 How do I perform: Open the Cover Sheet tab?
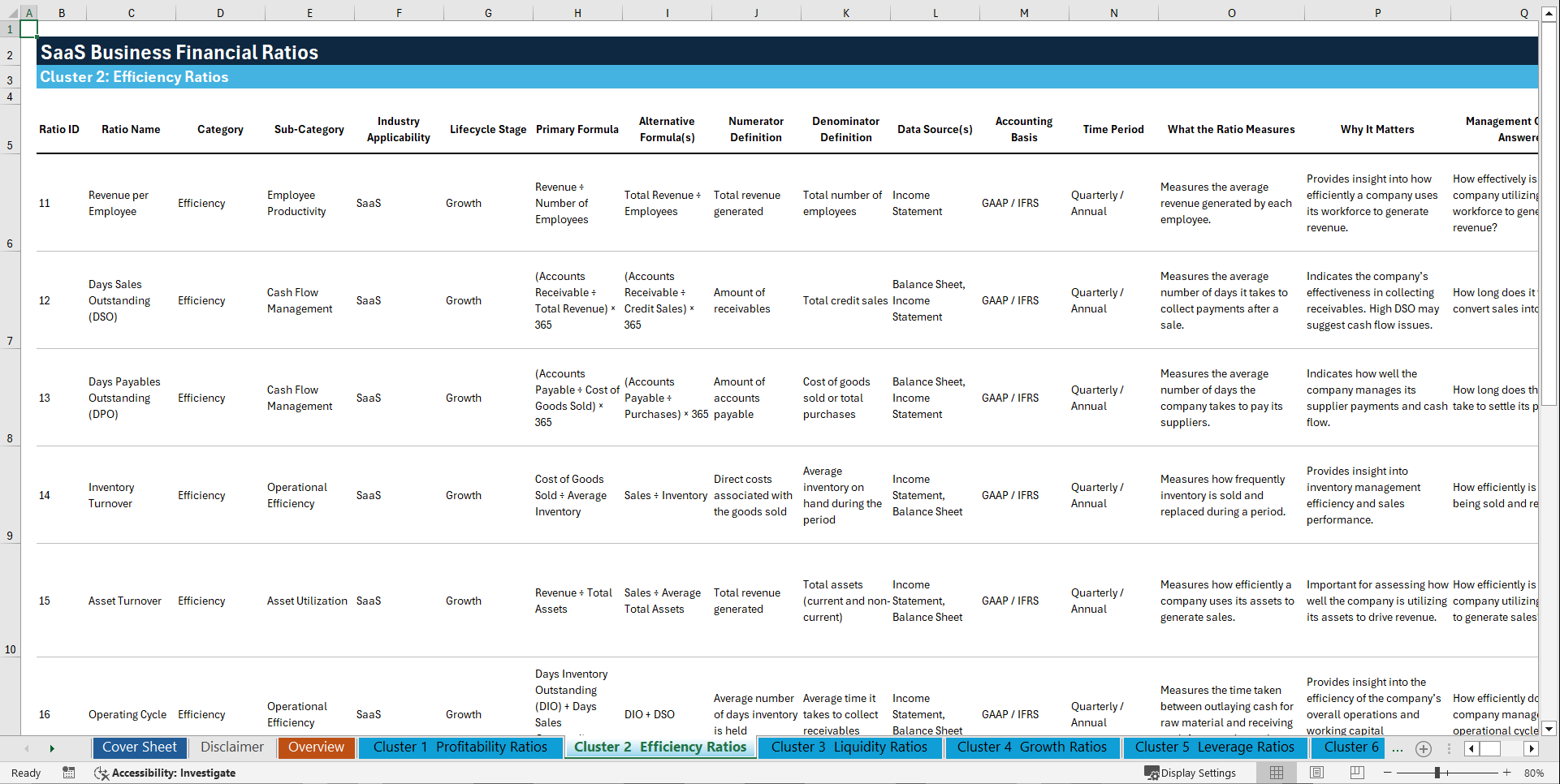click(x=139, y=747)
